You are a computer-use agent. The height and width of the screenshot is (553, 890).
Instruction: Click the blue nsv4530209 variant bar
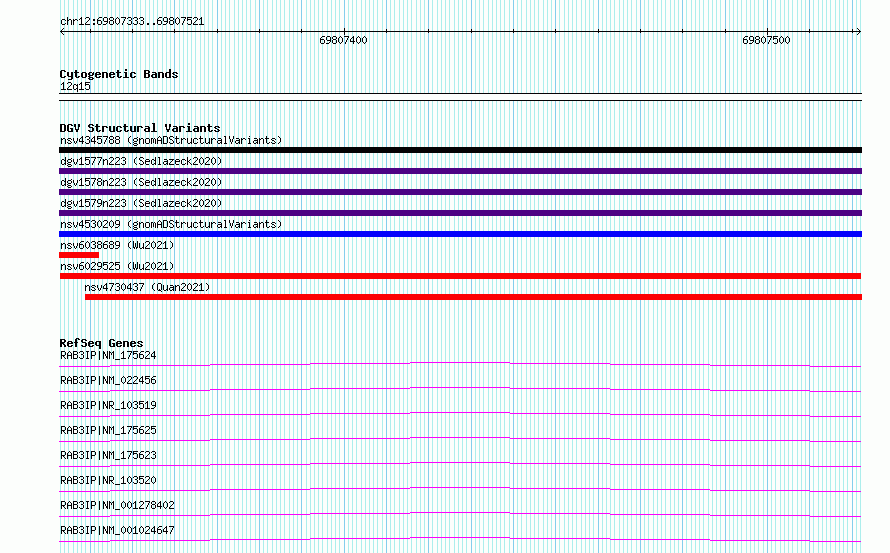[x=460, y=234]
